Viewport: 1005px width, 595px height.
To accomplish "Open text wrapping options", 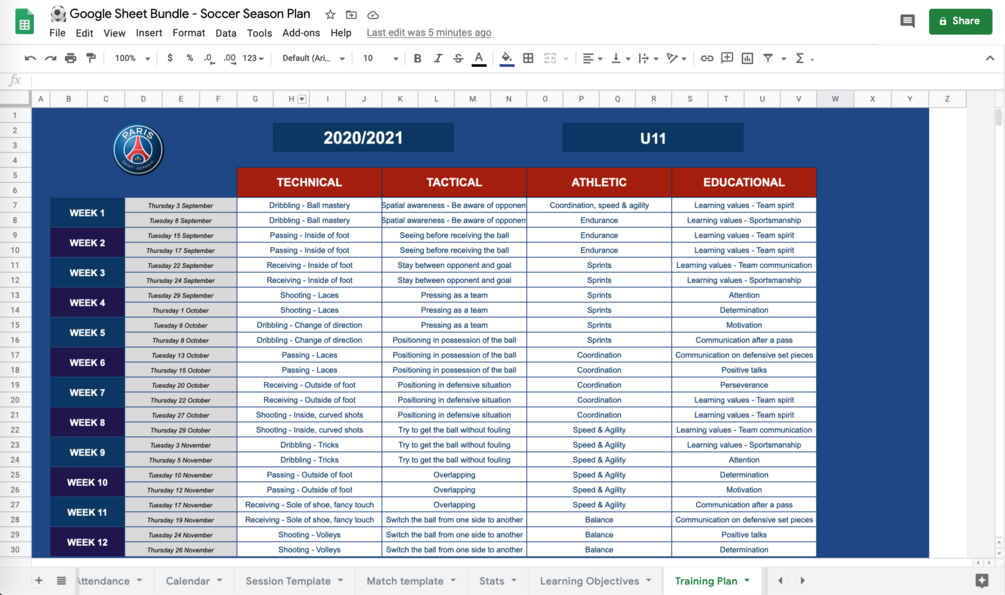I will [x=649, y=58].
